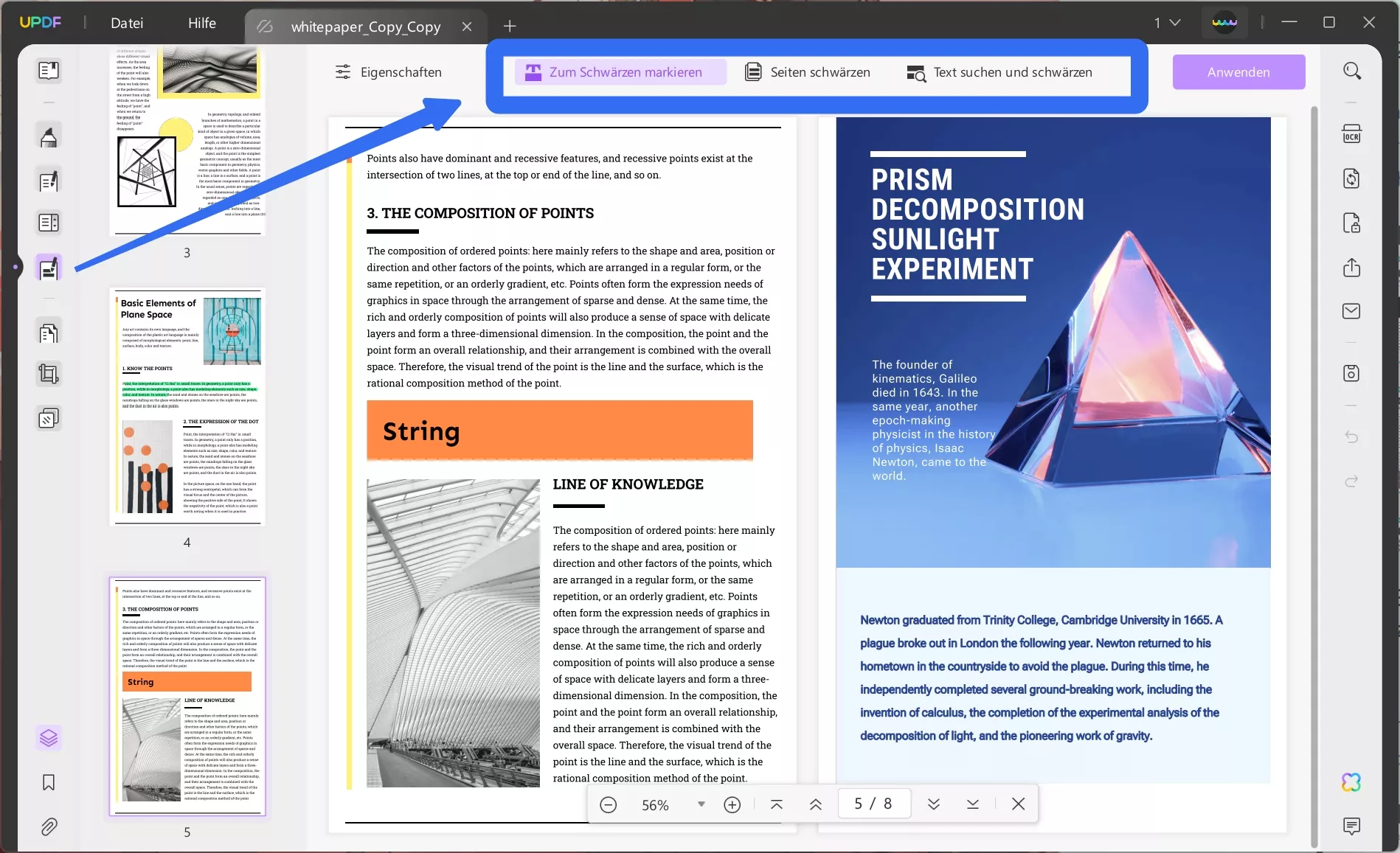Click the document vertical scrollbar
This screenshot has height=853, width=1400.
(x=1314, y=477)
